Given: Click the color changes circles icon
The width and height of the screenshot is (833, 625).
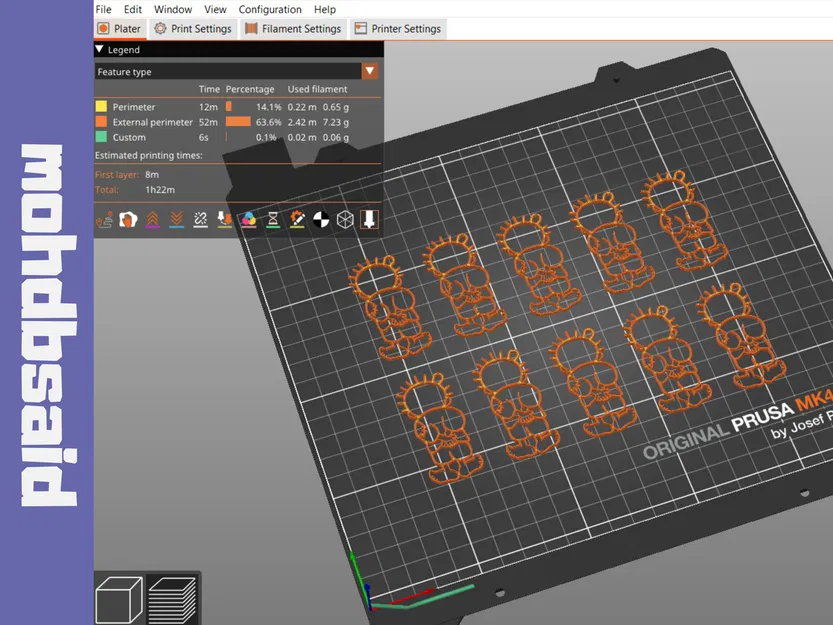Looking at the screenshot, I should pos(249,219).
